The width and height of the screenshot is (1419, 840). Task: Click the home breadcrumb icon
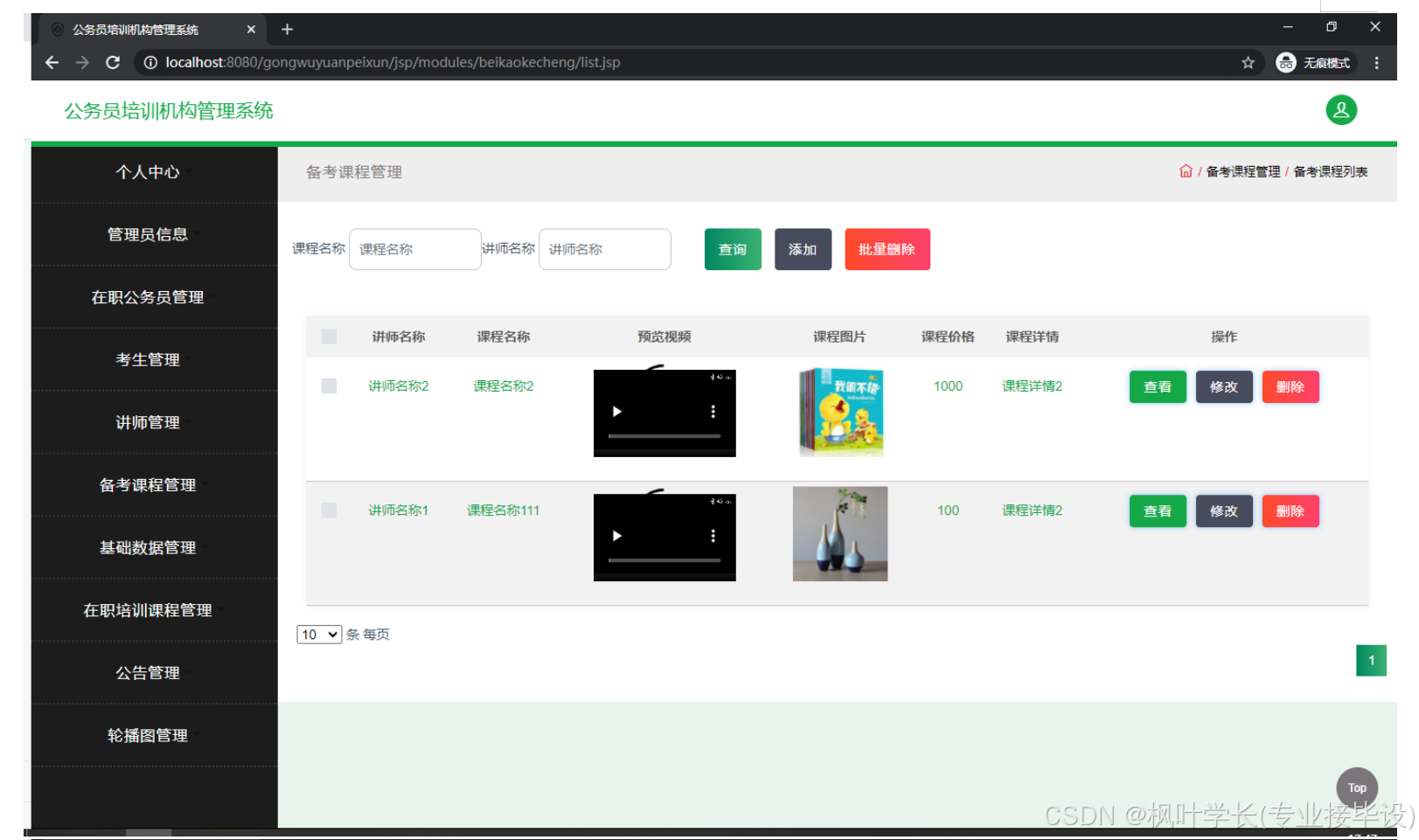pyautogui.click(x=1186, y=171)
